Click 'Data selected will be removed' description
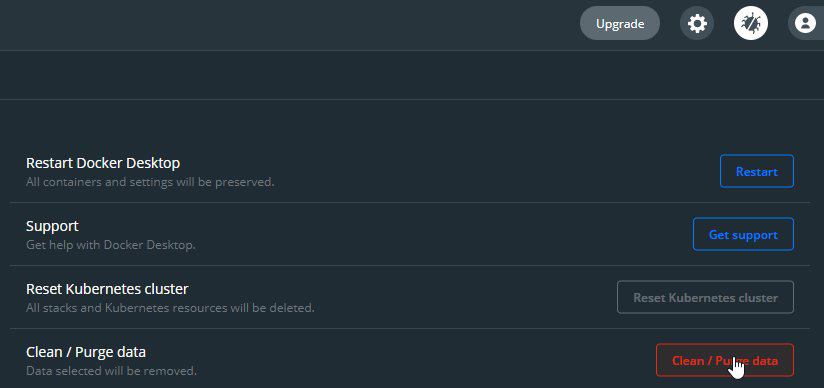 click(x=111, y=371)
